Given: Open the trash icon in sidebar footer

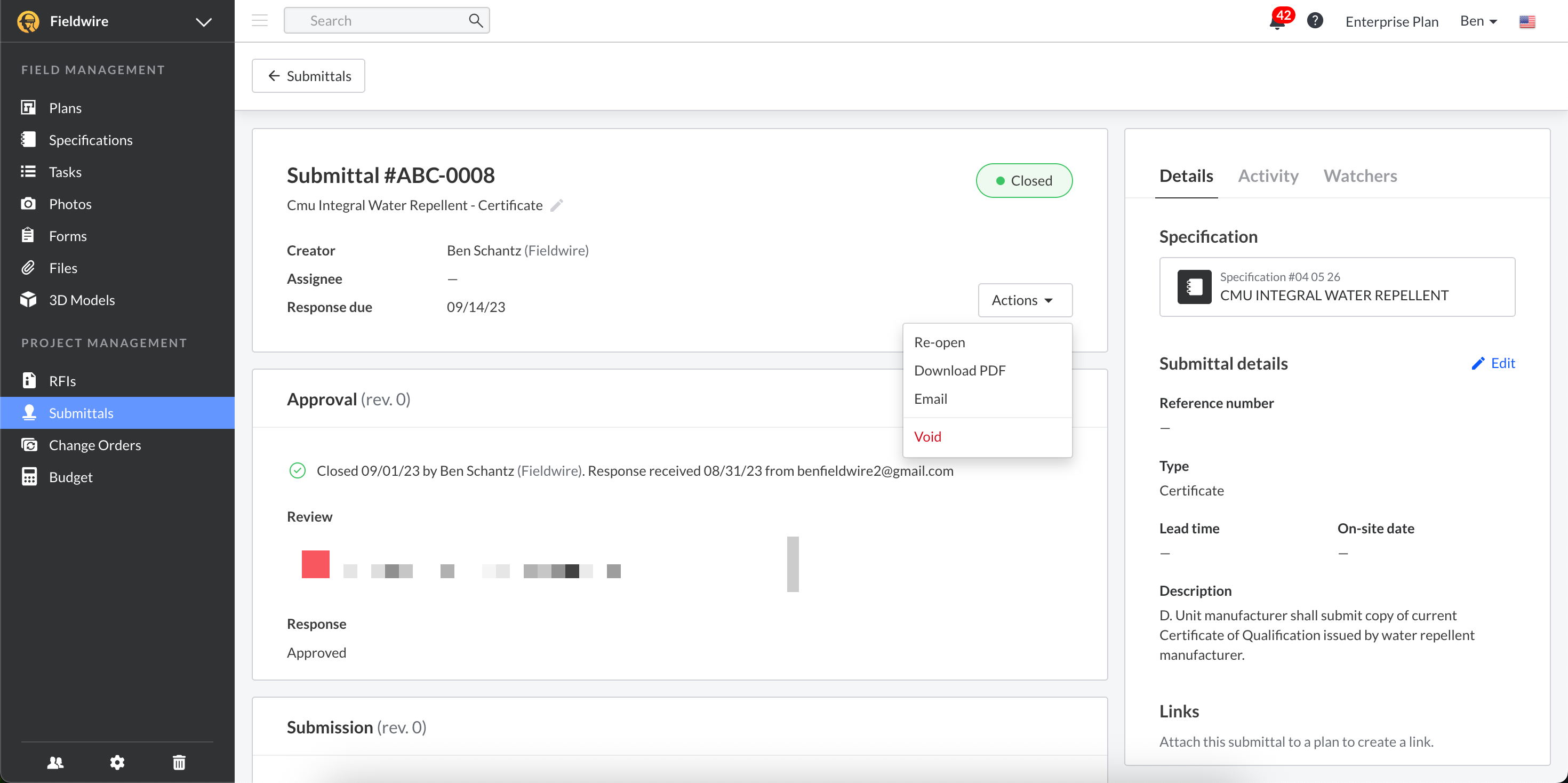Looking at the screenshot, I should (x=179, y=762).
